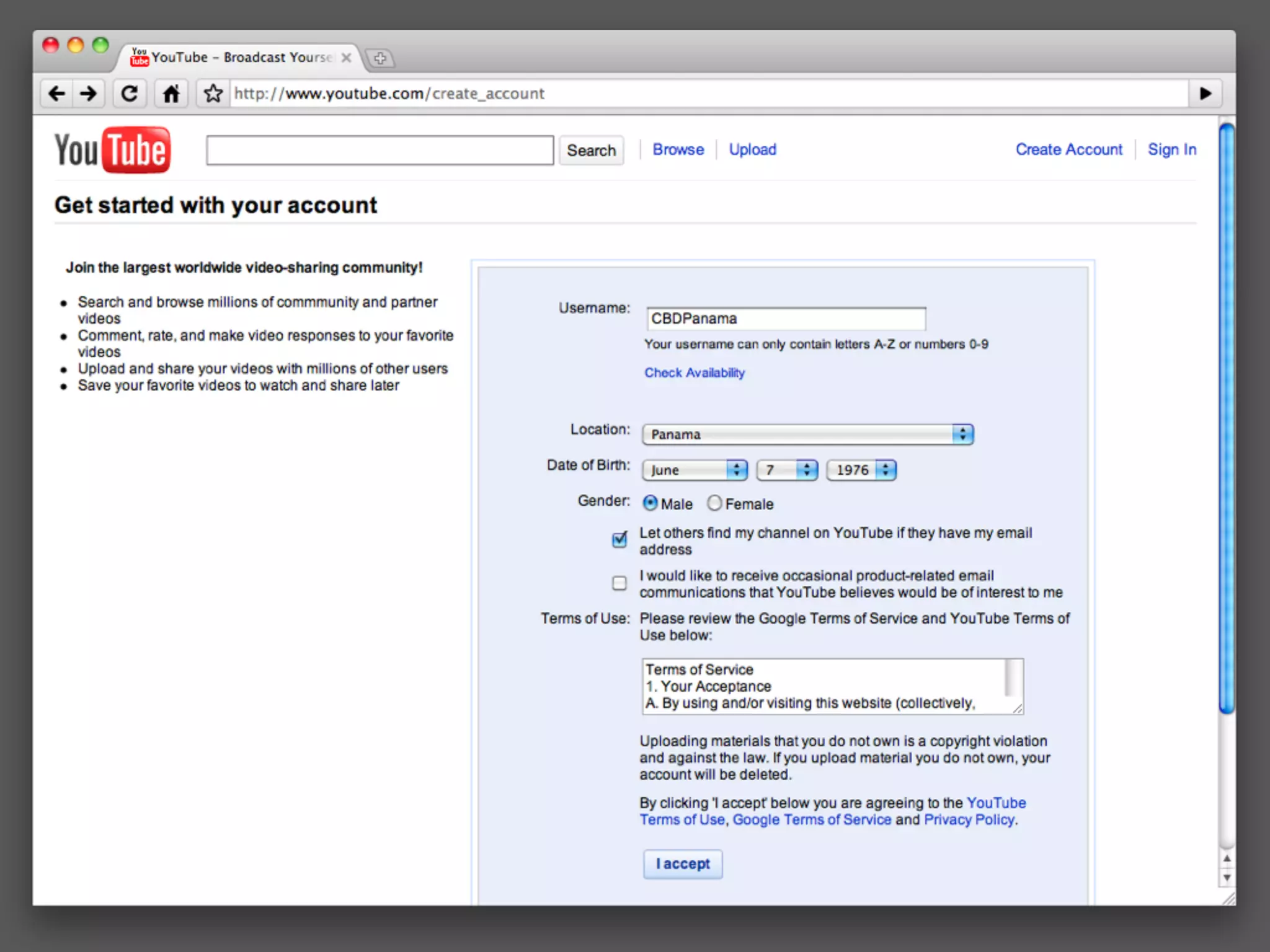Go to the browser home page icon

[171, 94]
